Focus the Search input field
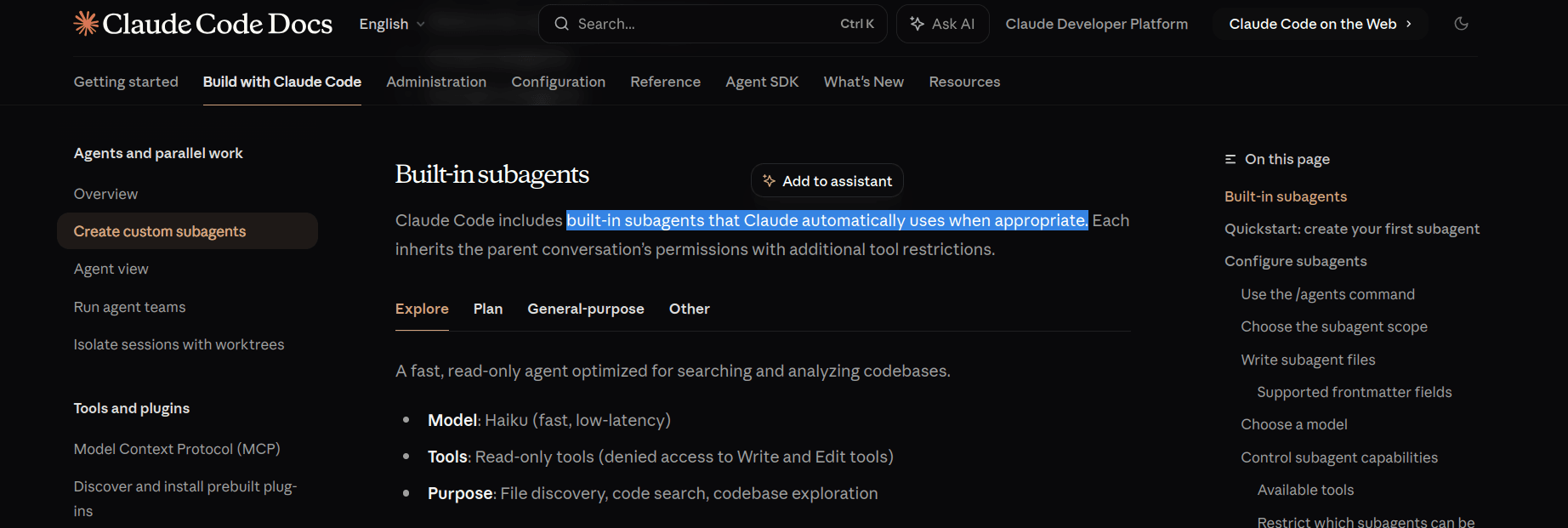 pos(713,24)
